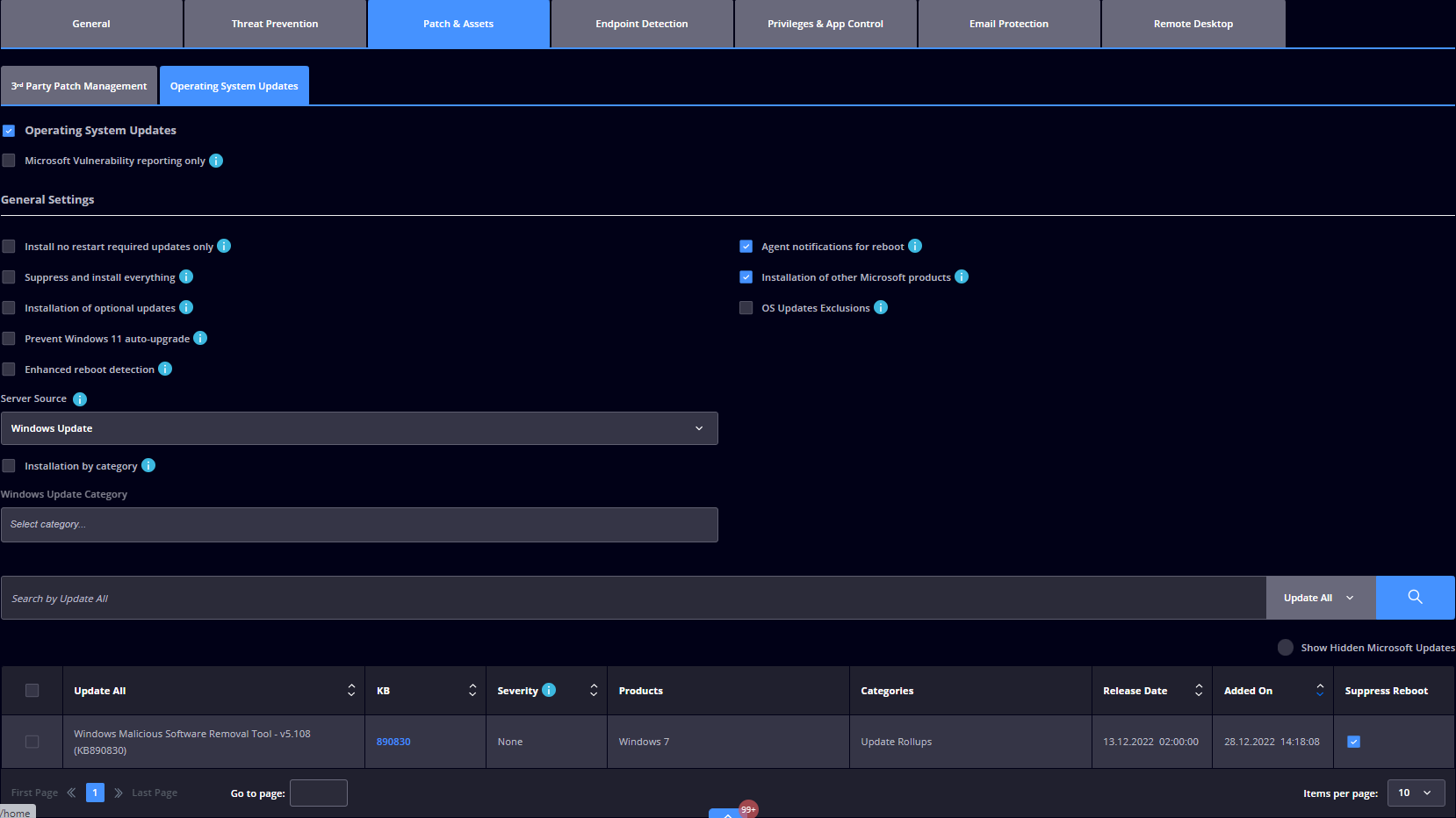Expand the bottom panel chevron handle

click(x=726, y=814)
